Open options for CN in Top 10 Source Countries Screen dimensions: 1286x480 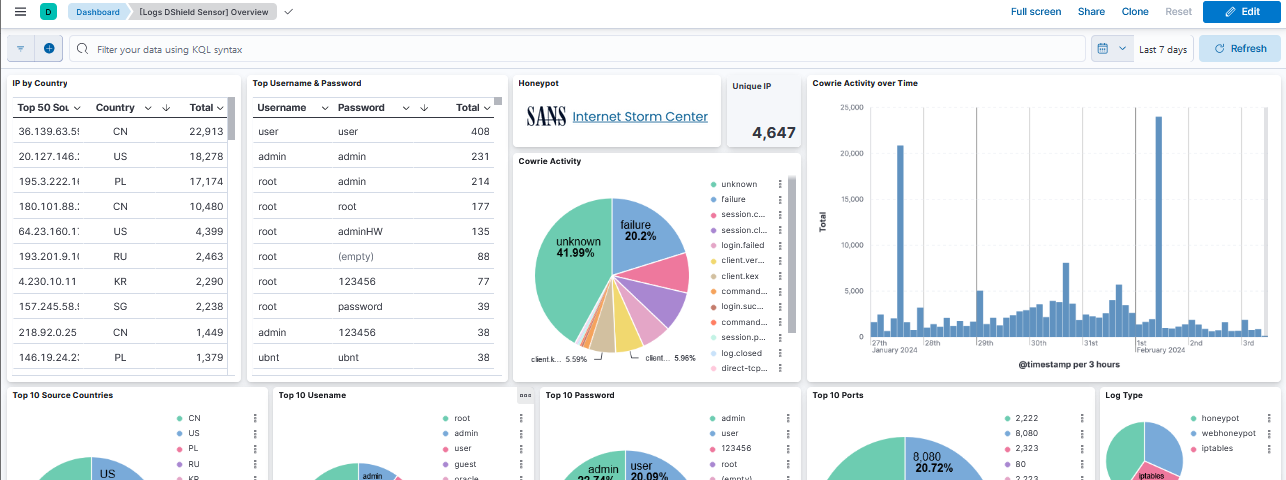click(254, 419)
